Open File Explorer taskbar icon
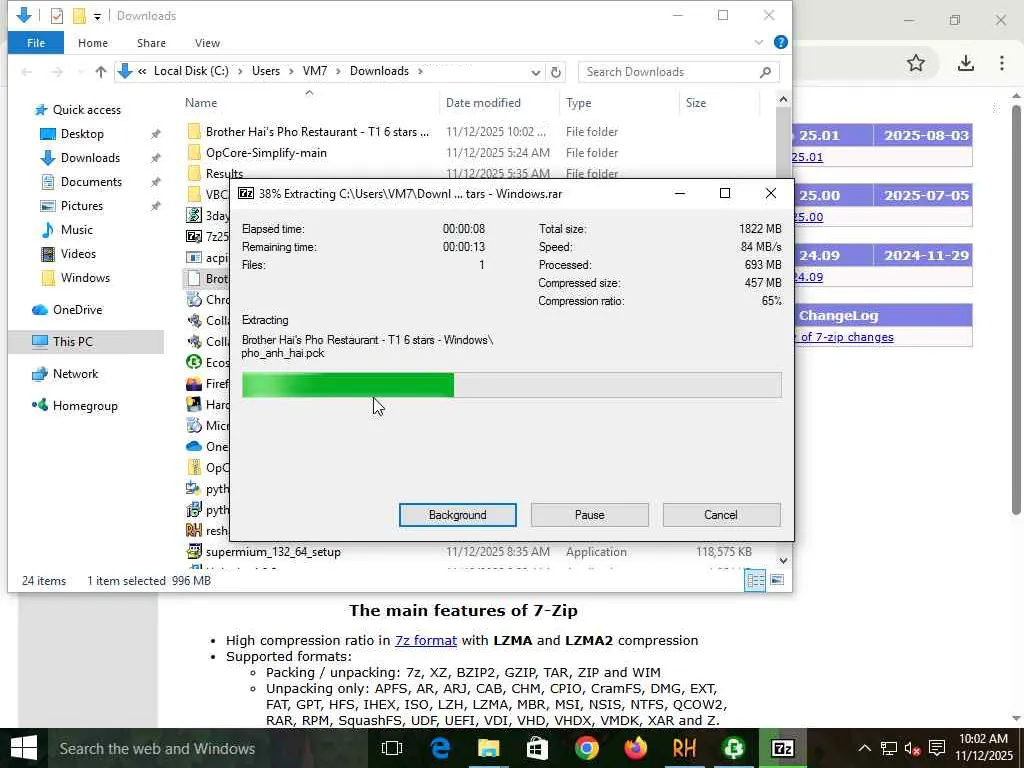Viewport: 1024px width, 768px height. coord(488,748)
